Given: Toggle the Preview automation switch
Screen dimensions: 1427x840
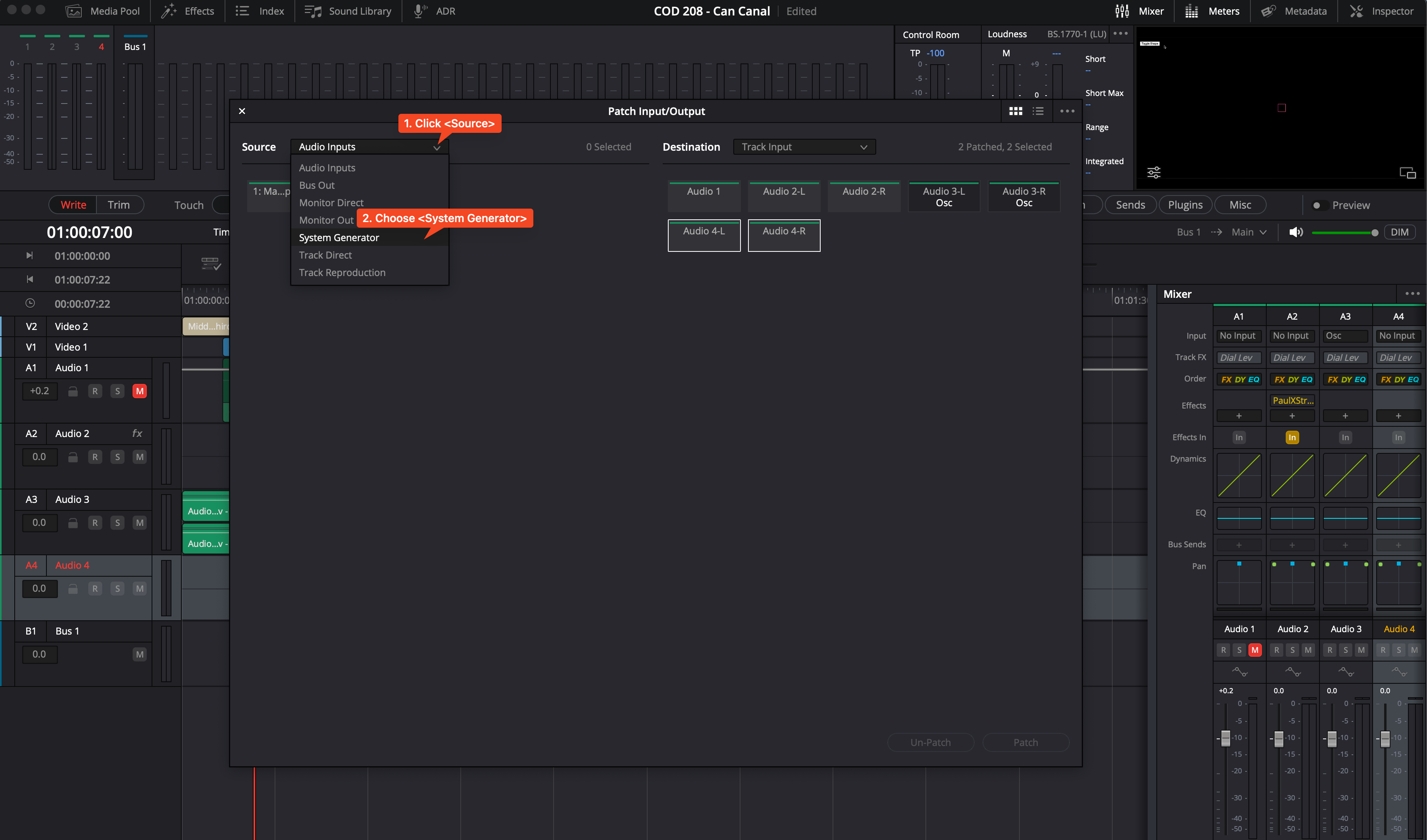Looking at the screenshot, I should tap(1317, 205).
